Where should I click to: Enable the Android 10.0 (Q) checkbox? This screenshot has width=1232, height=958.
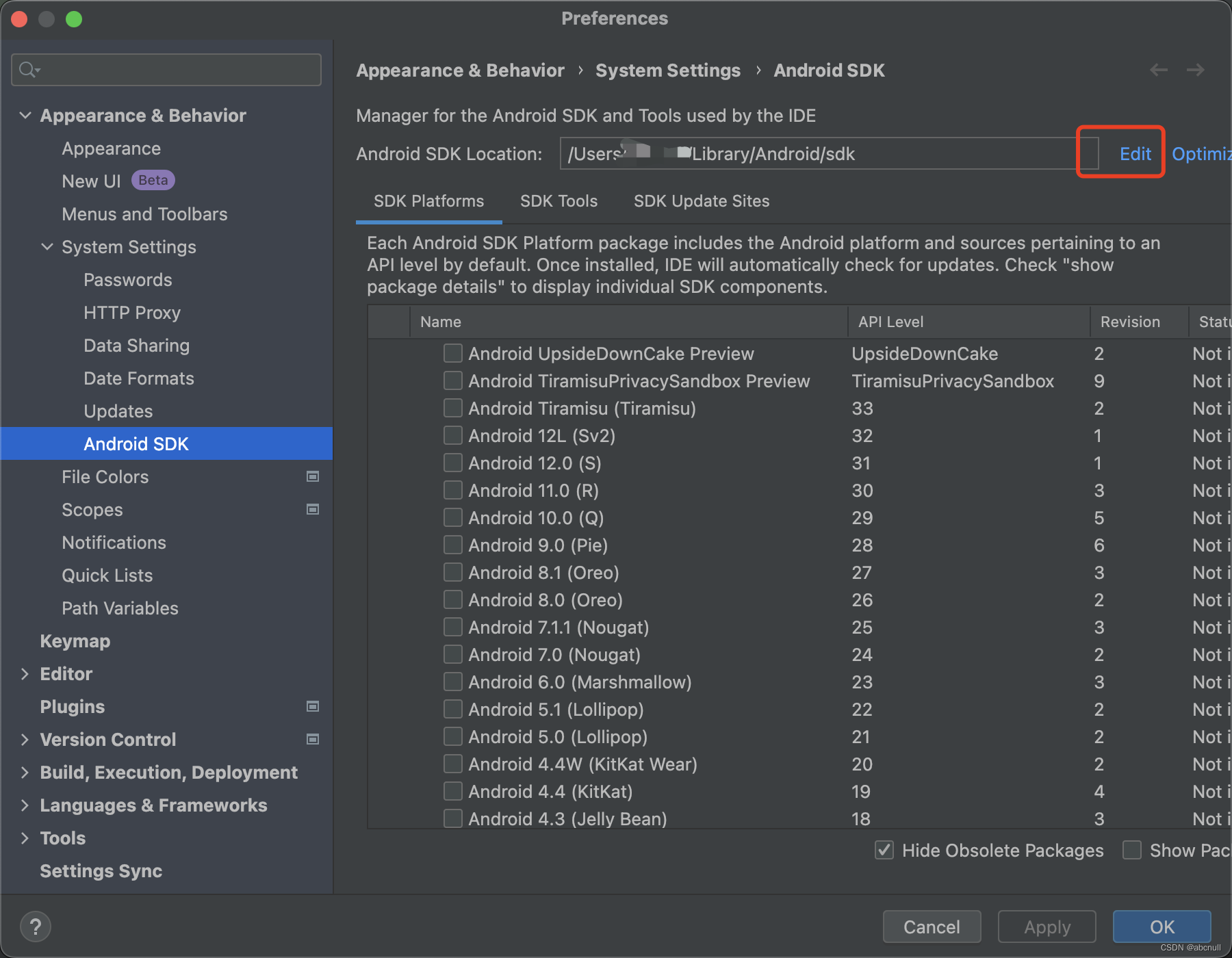point(452,518)
